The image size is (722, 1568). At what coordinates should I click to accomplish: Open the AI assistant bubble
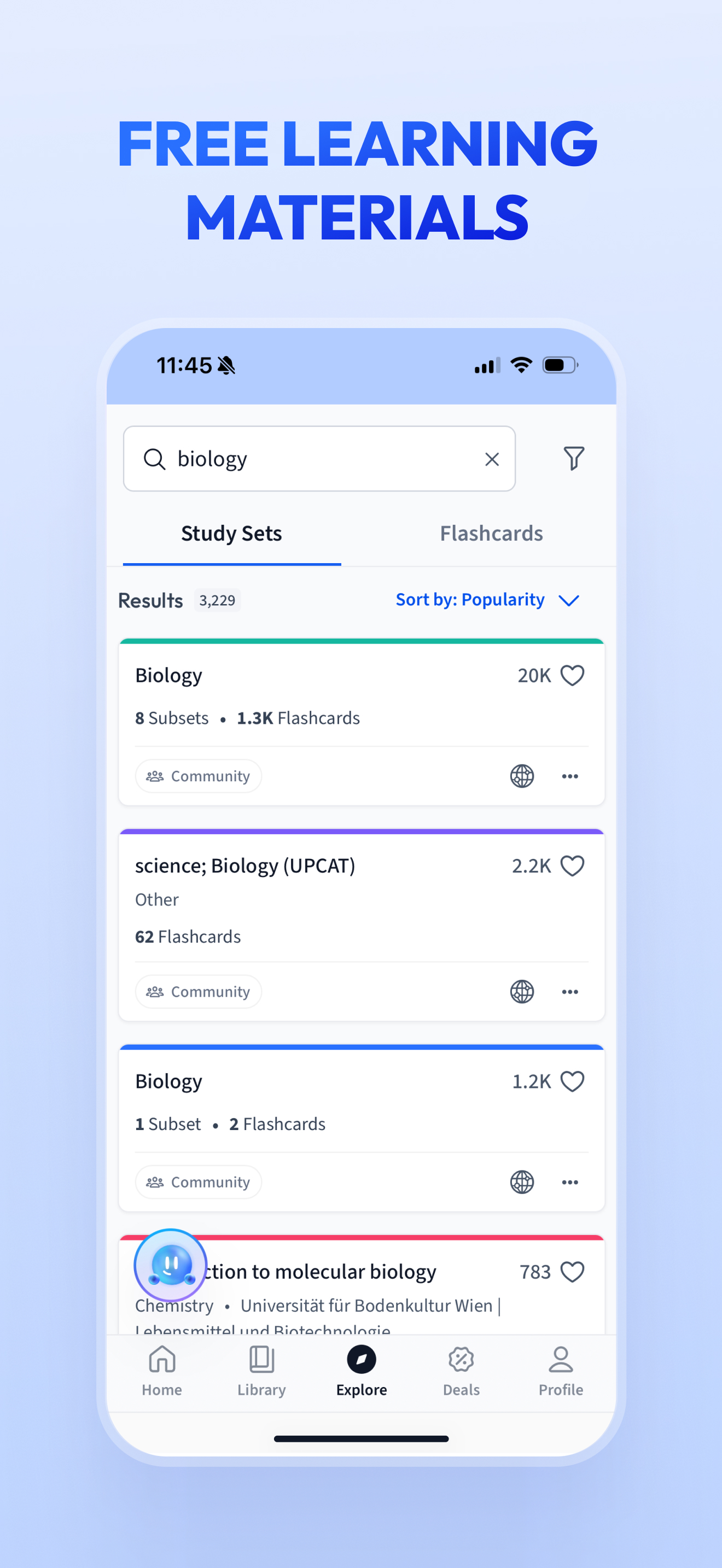point(171,1265)
